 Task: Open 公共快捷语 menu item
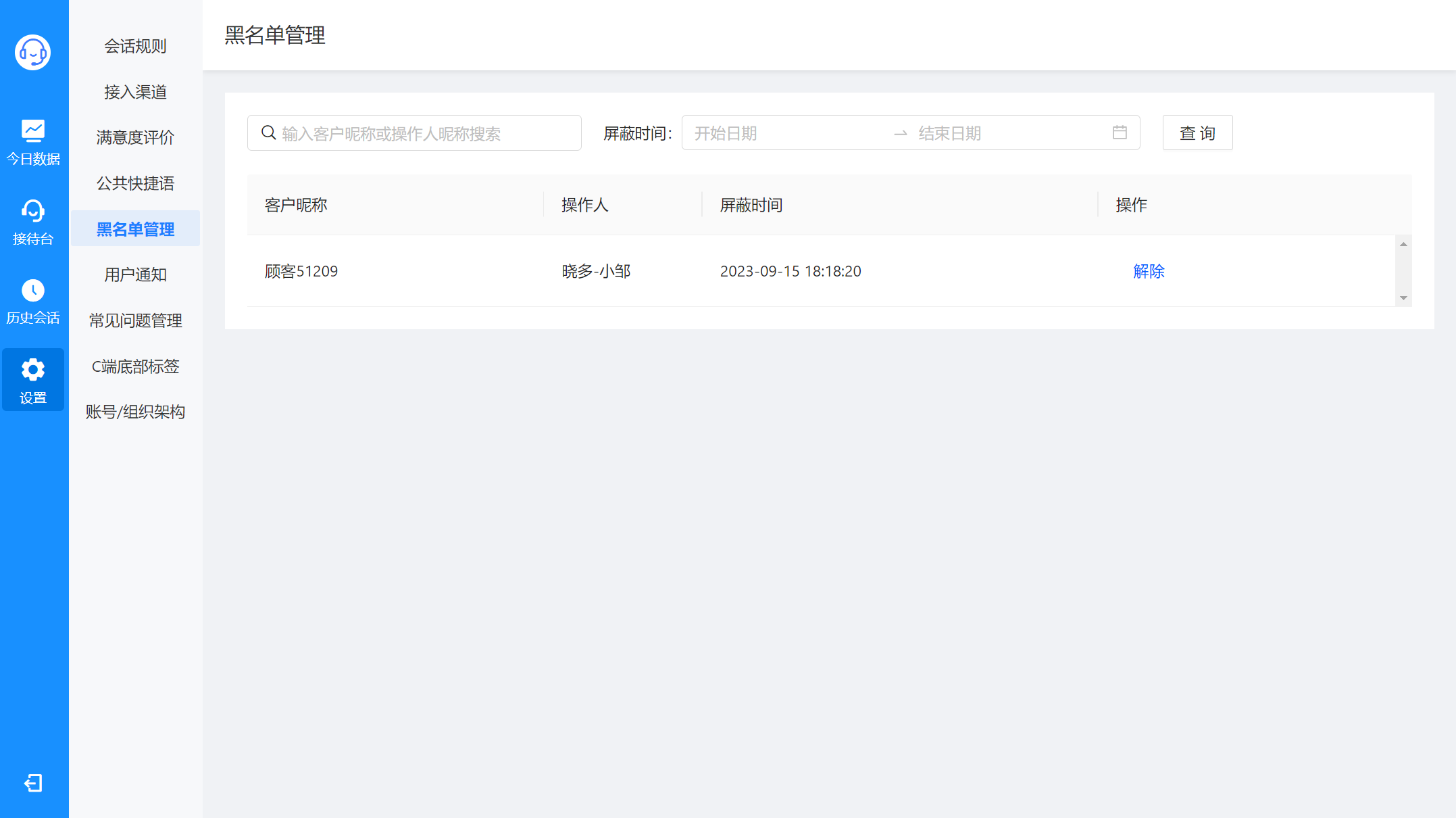pos(135,183)
